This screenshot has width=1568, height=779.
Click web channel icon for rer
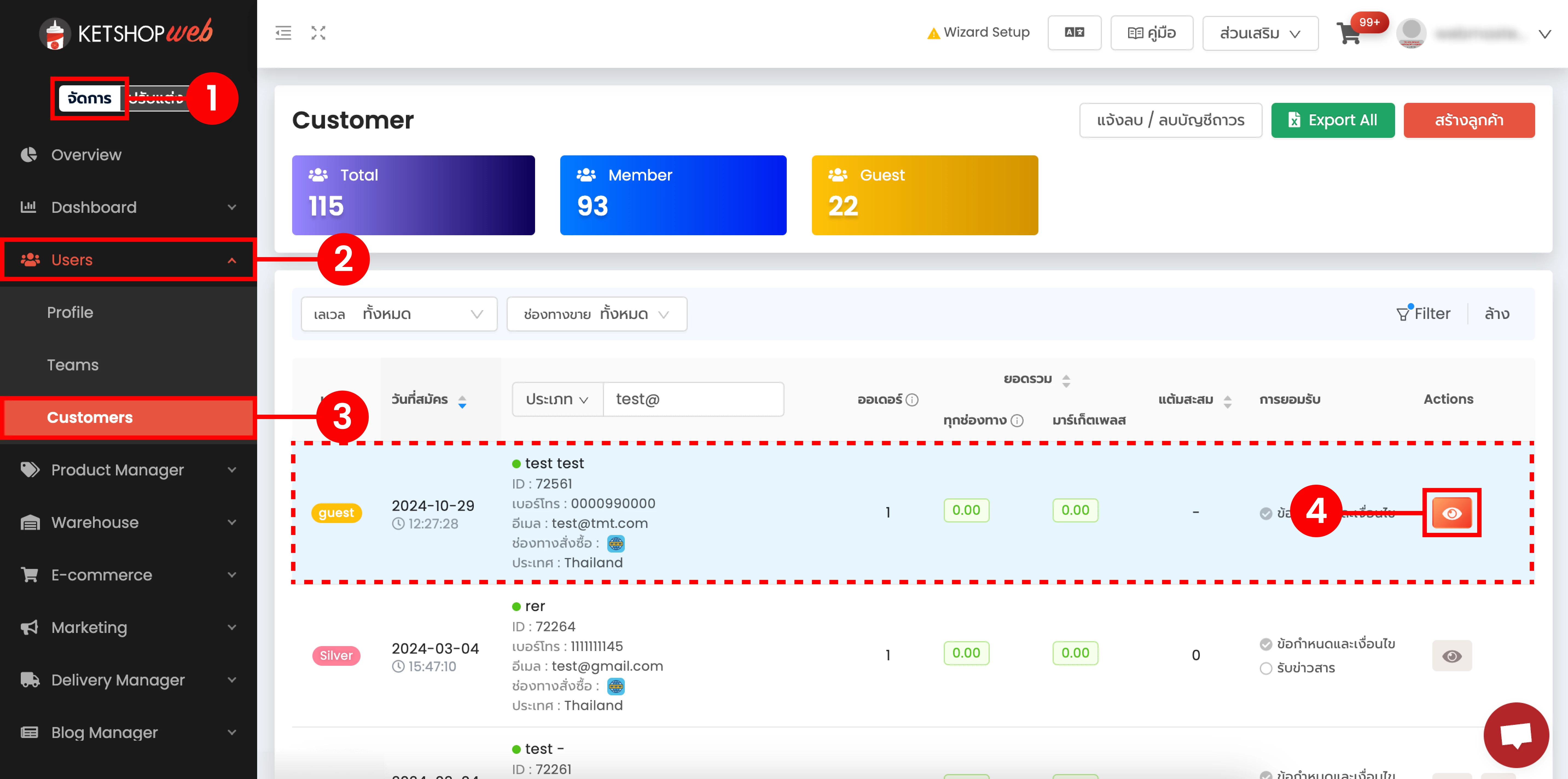616,687
